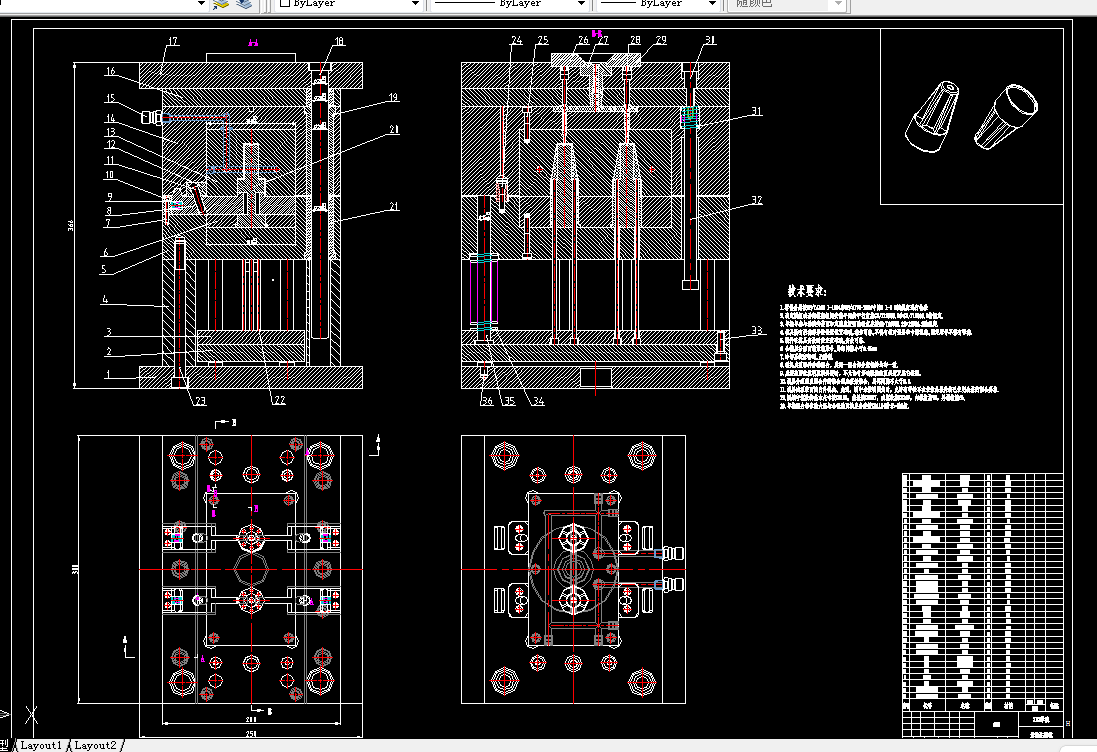1097x752 pixels.
Task: Switch to the Layout1 tab
Action: [41, 746]
